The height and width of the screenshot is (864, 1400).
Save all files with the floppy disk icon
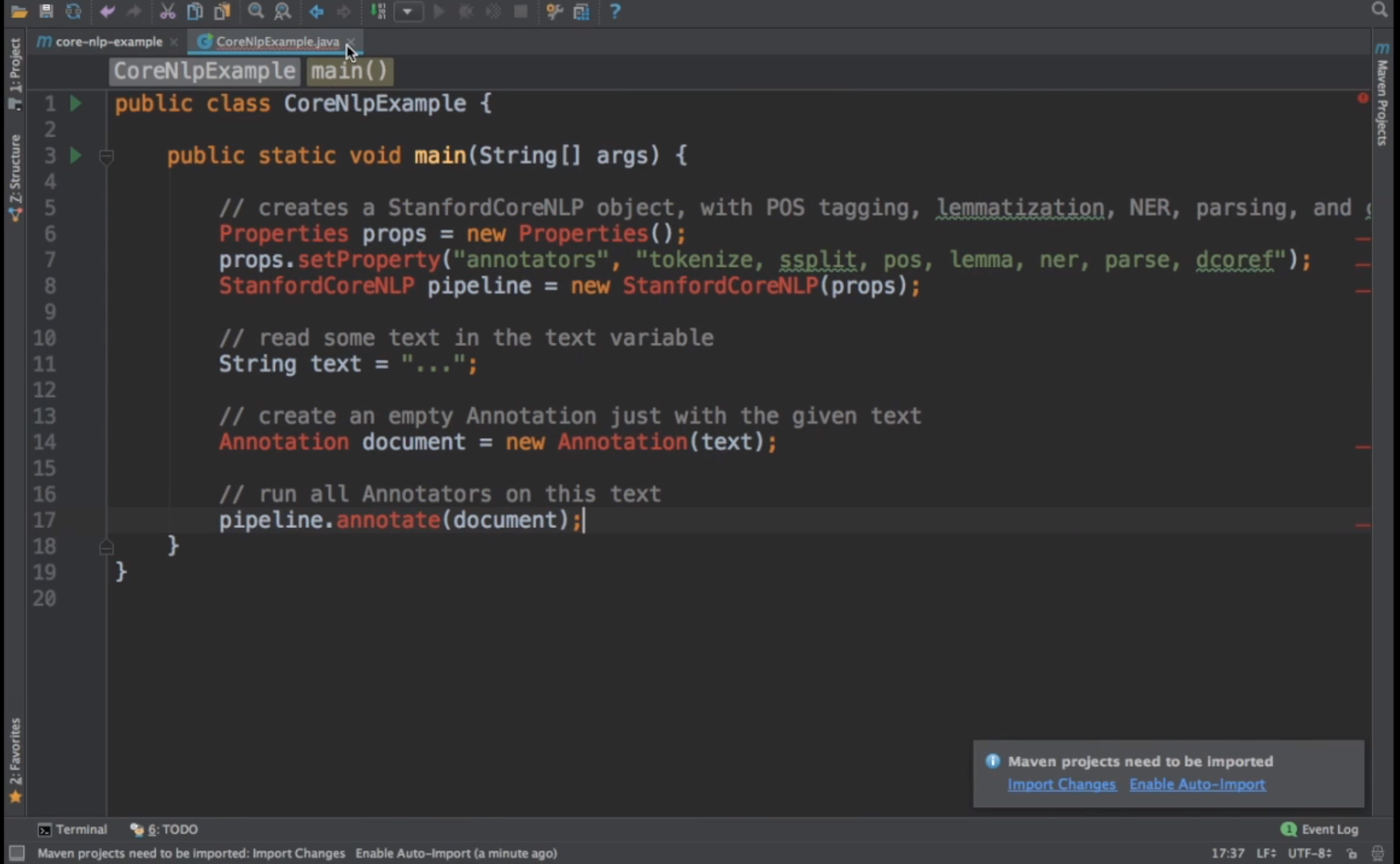coord(46,11)
